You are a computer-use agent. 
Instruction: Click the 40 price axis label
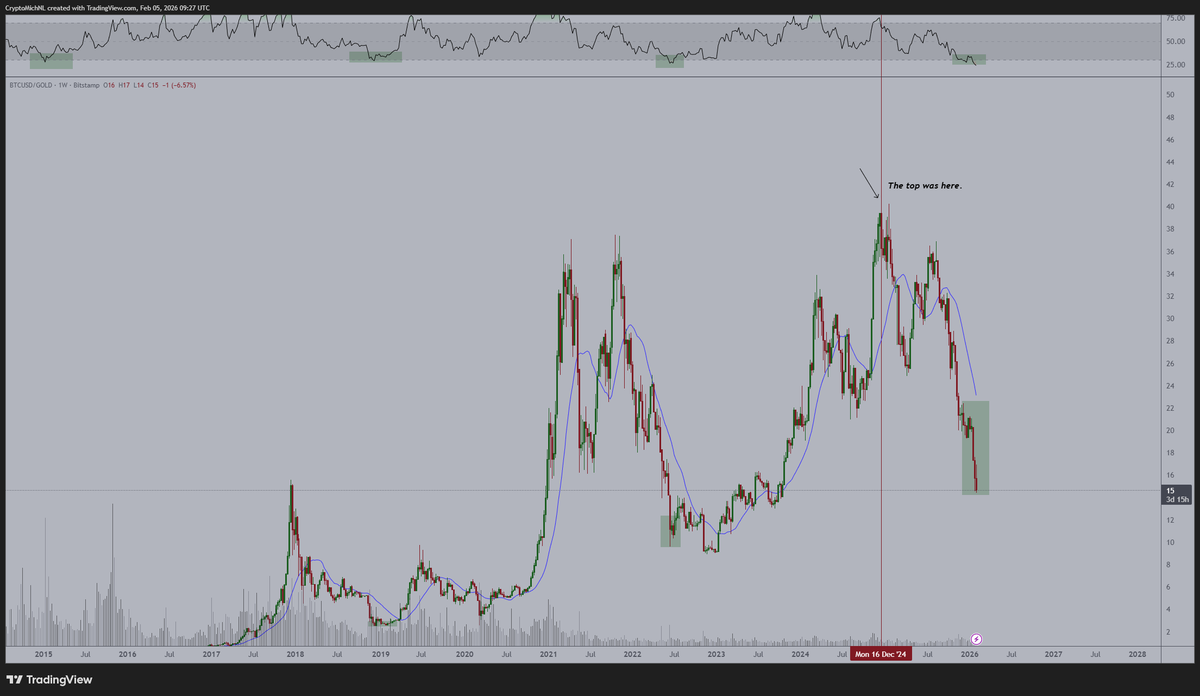[1169, 207]
